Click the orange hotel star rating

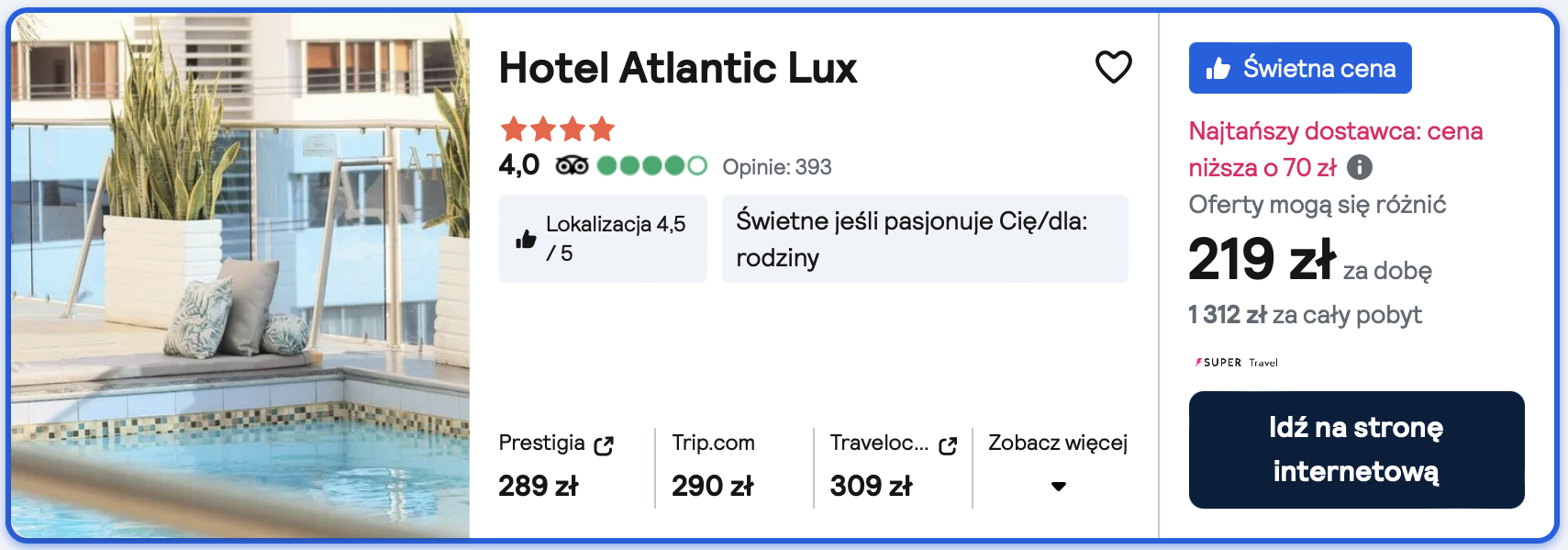557,129
